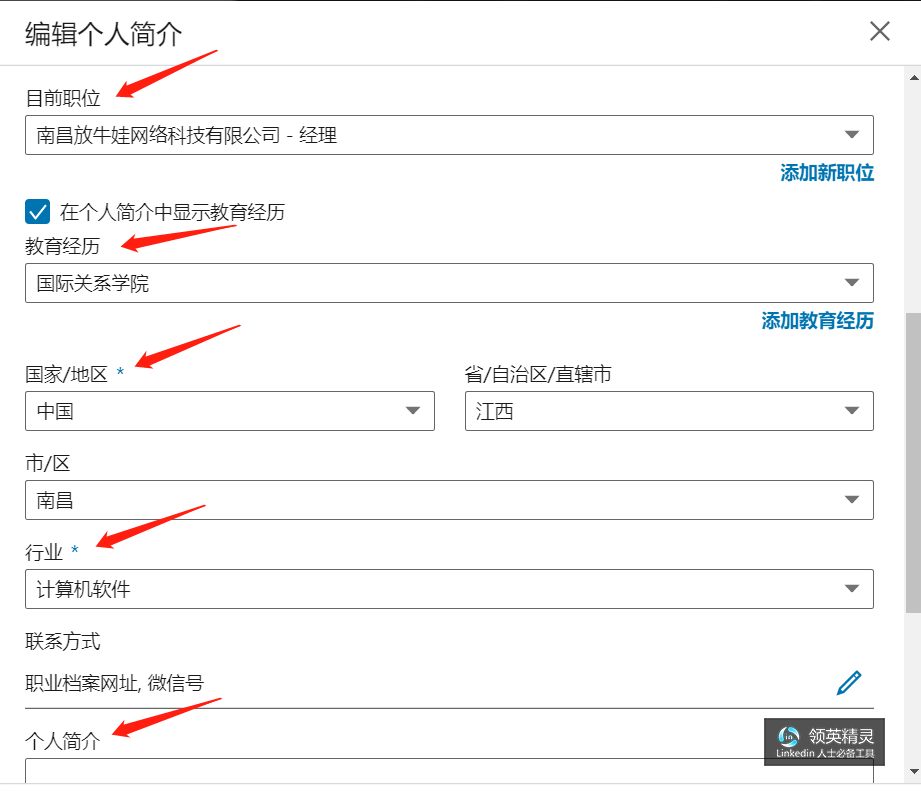This screenshot has width=921, height=791.
Task: Close the 编辑个人简介 dialog
Action: coord(879,31)
